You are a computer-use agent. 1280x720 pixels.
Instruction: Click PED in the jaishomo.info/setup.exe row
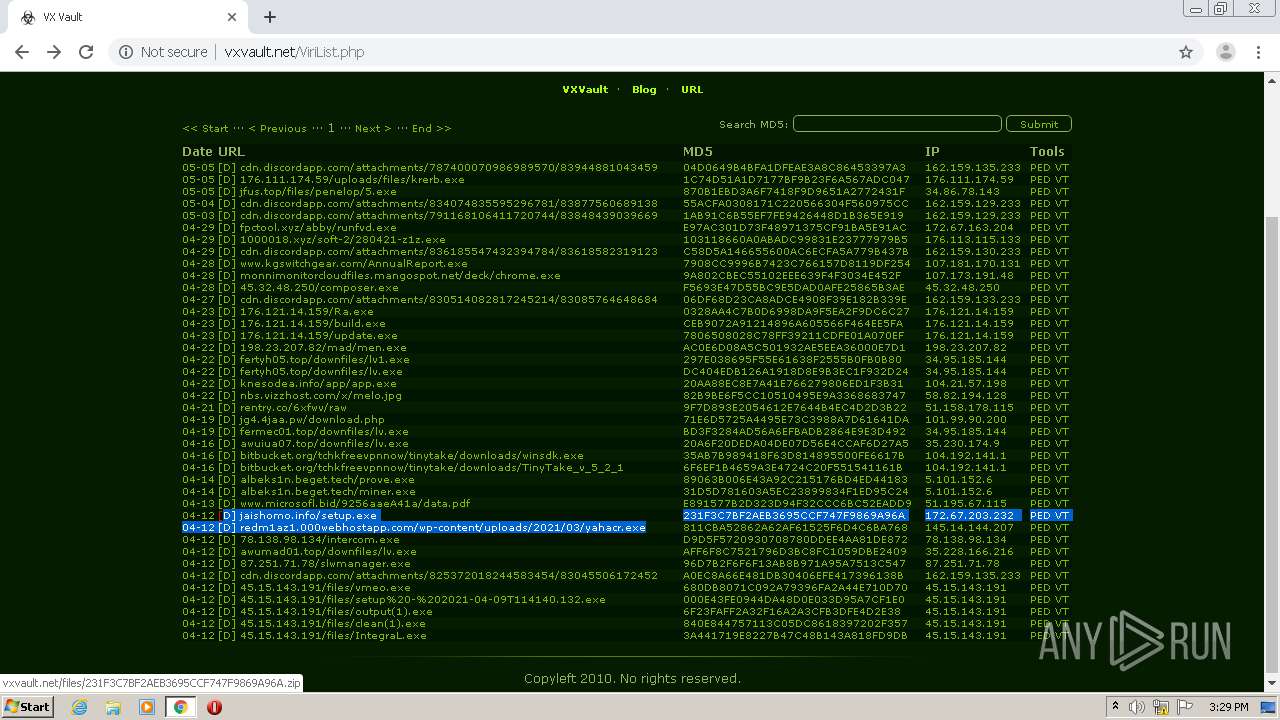(x=1040, y=515)
